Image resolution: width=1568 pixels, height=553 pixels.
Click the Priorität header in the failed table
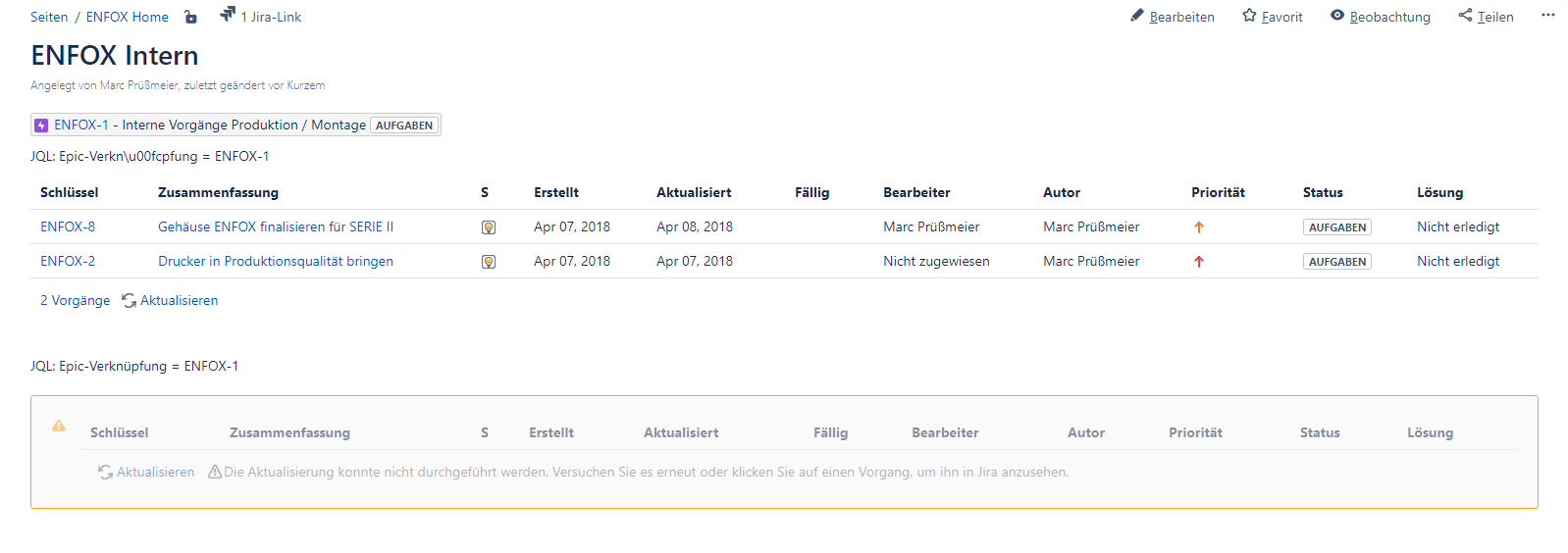click(x=1195, y=432)
